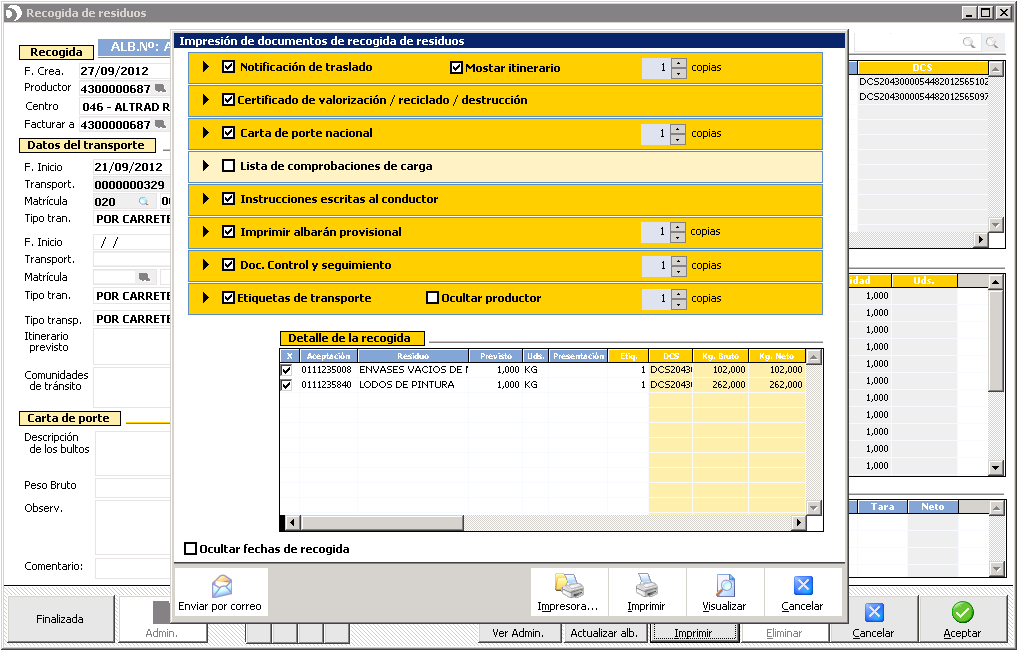Select the Recogida tab
The image size is (1020, 652).
pos(56,52)
